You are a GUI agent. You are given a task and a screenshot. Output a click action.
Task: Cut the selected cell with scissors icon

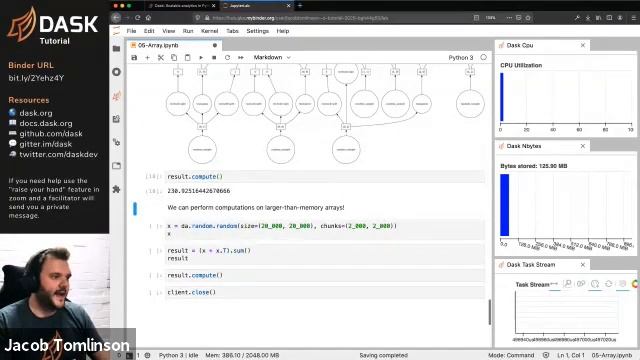(161, 58)
